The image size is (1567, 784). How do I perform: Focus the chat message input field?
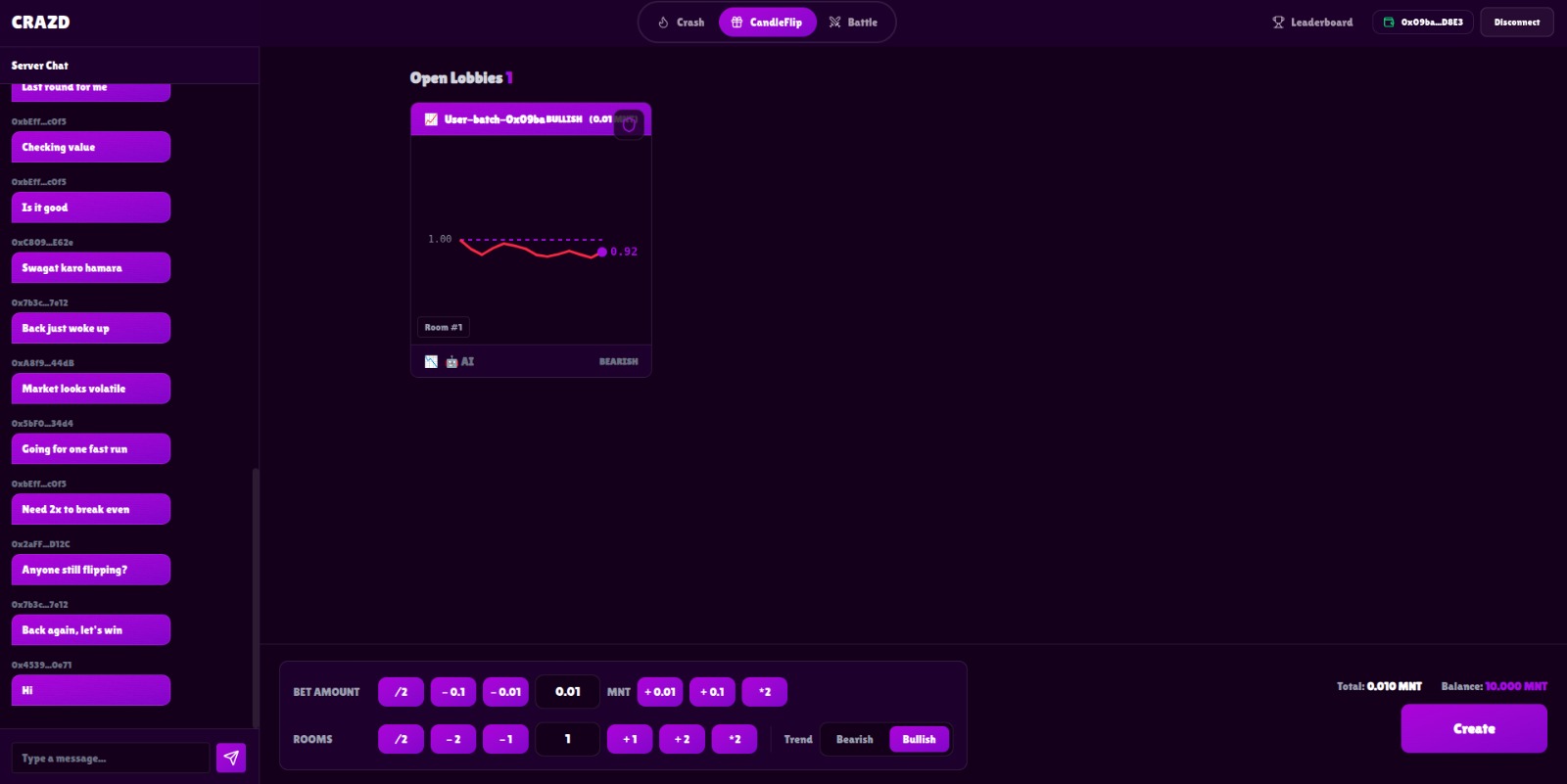pos(110,759)
